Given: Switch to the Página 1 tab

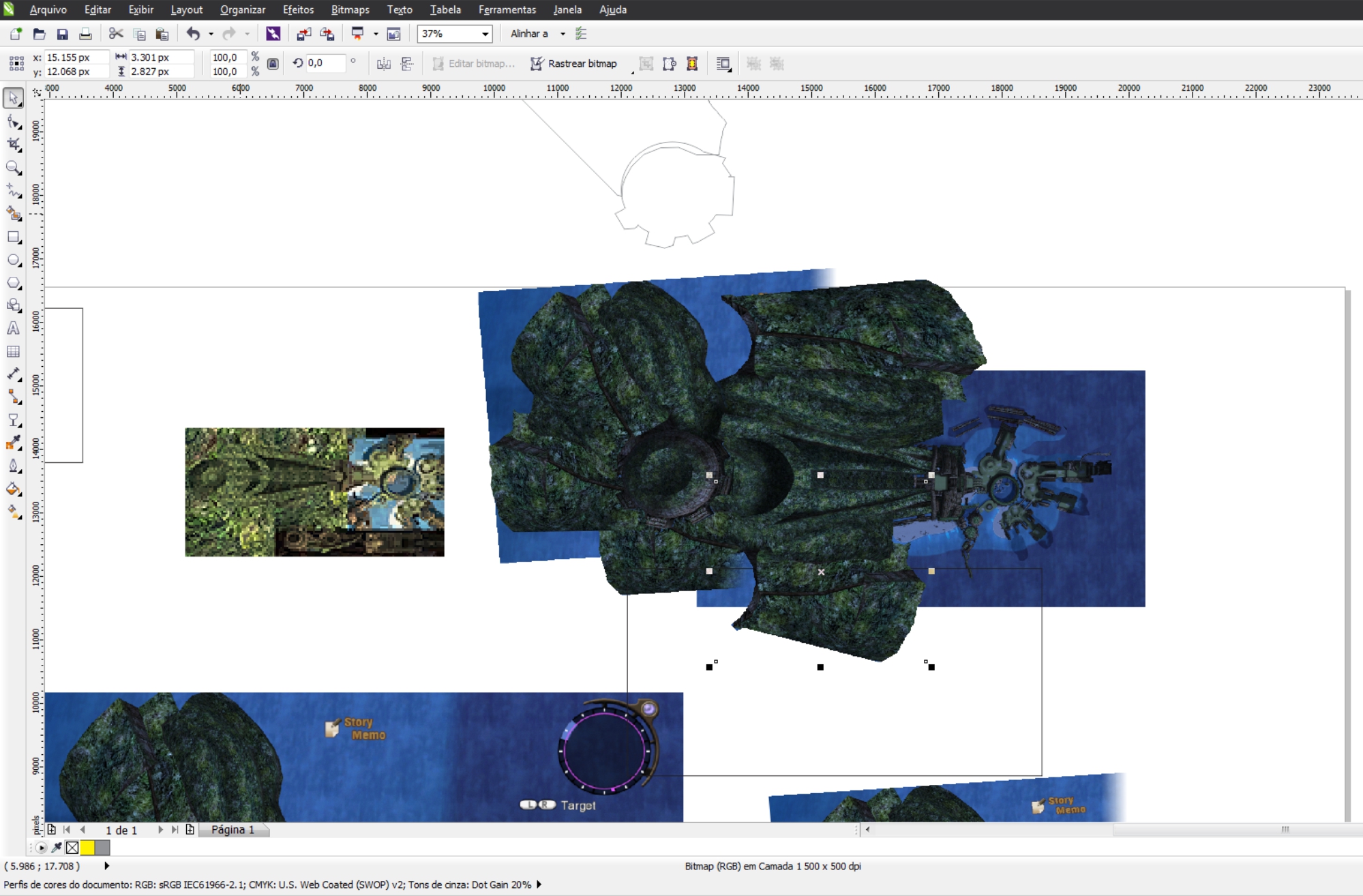Looking at the screenshot, I should coord(233,830).
